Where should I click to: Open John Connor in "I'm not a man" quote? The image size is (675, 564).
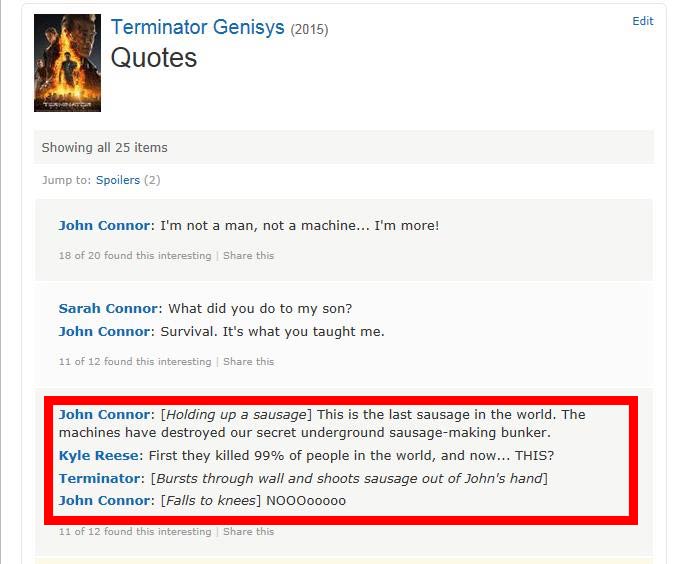[x=104, y=225]
